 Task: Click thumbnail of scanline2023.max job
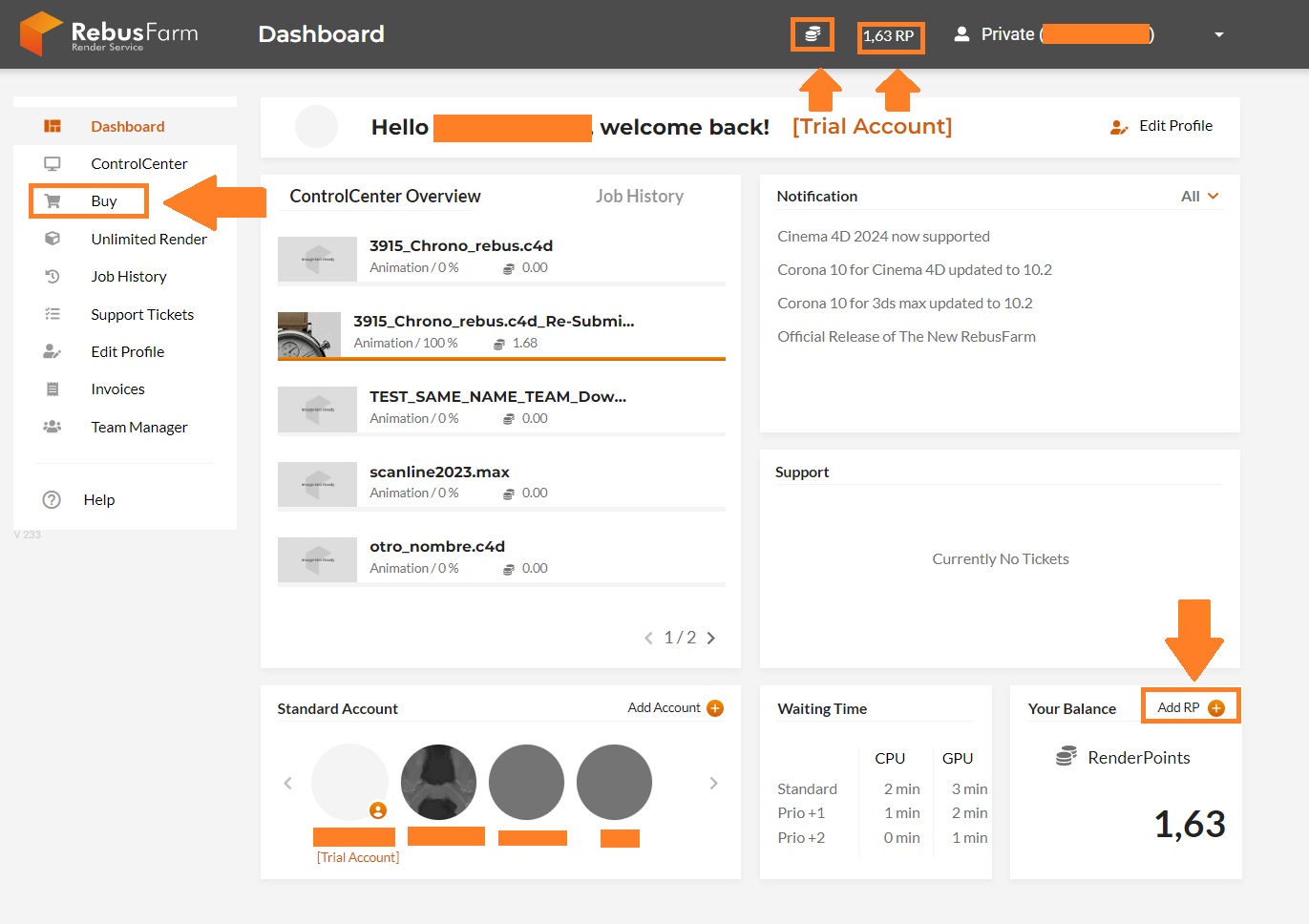tap(317, 485)
